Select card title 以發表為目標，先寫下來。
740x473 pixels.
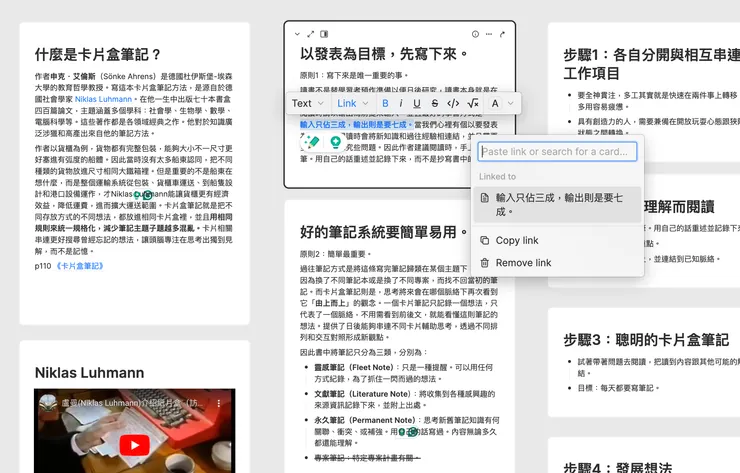[x=385, y=54]
